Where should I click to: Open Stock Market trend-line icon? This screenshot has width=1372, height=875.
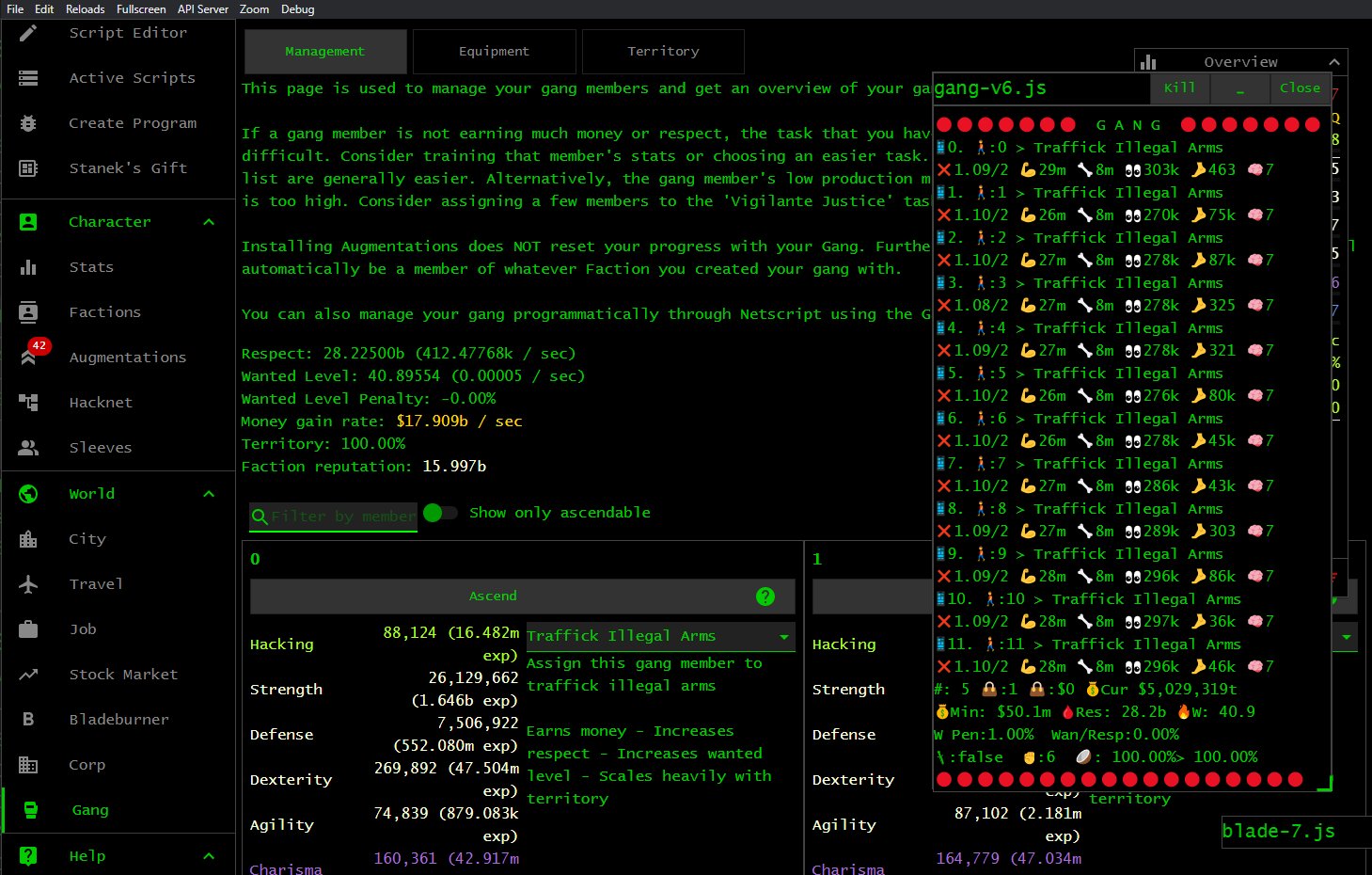pos(28,675)
